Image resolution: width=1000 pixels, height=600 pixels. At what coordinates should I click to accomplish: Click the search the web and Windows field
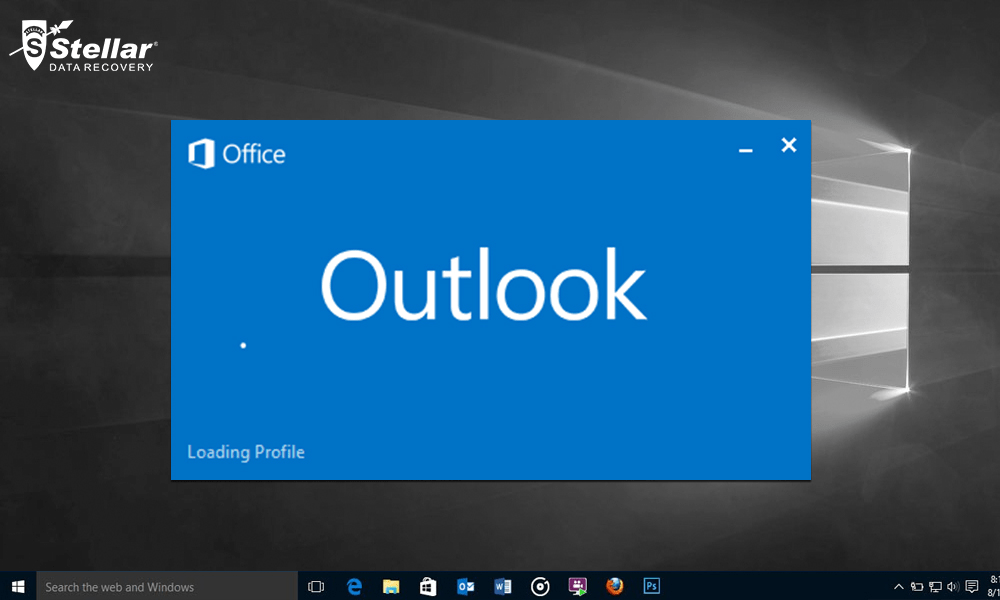165,586
